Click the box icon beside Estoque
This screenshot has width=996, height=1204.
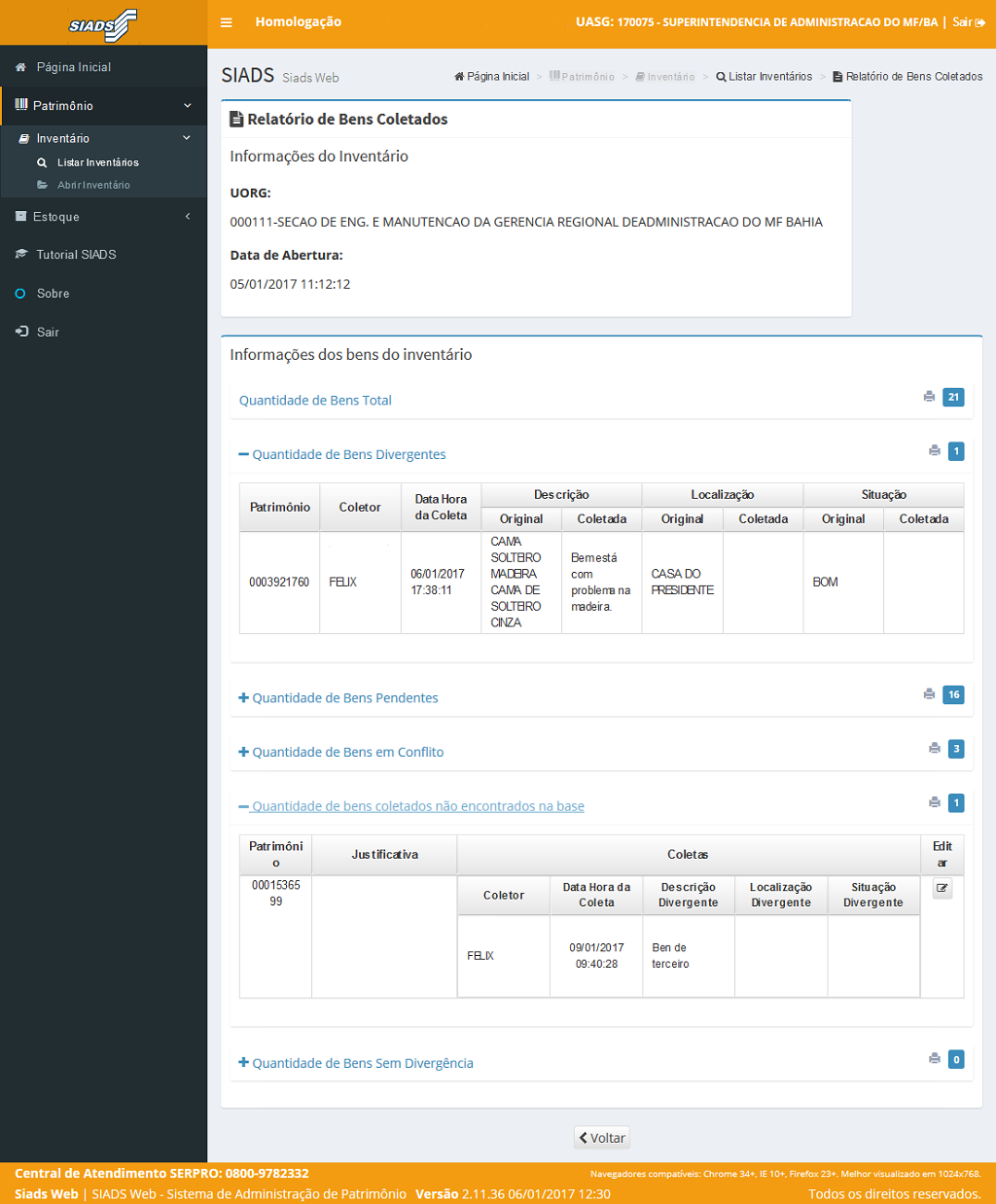[x=20, y=217]
